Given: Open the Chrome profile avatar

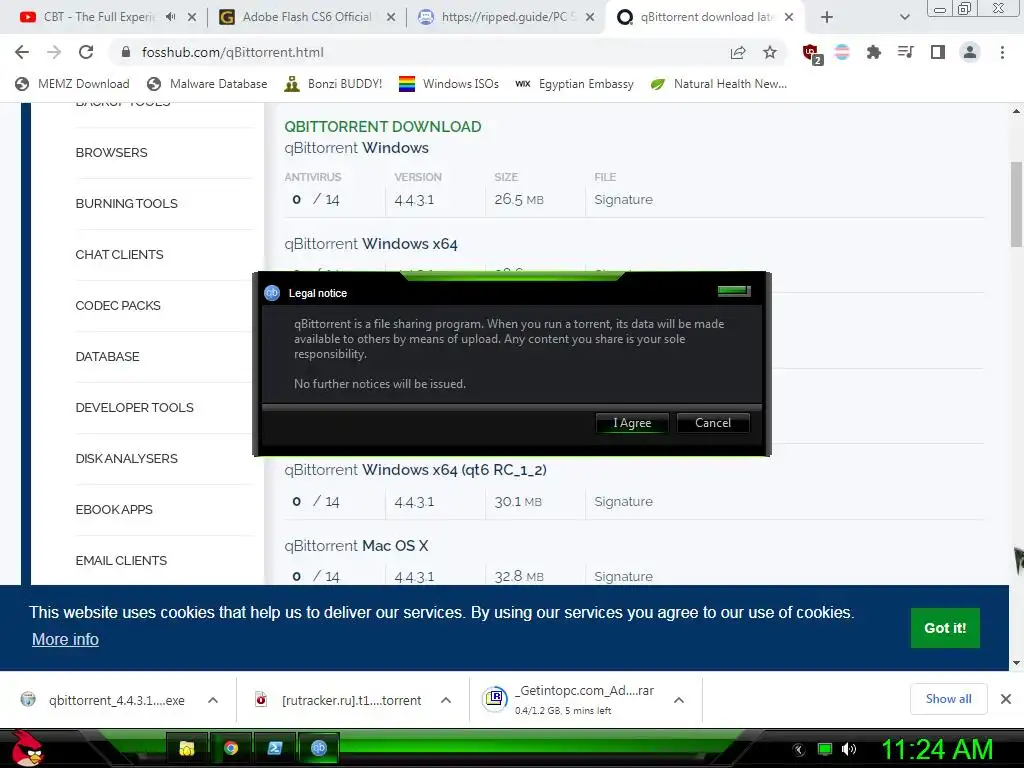Looking at the screenshot, I should 970,52.
